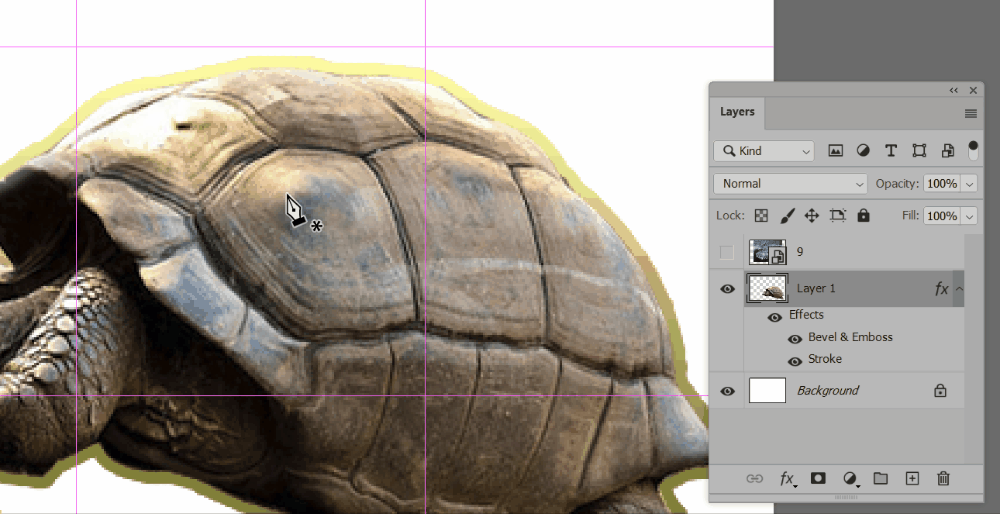The image size is (1000, 514).
Task: Lock image pixels brush icon
Action: [x=787, y=216]
